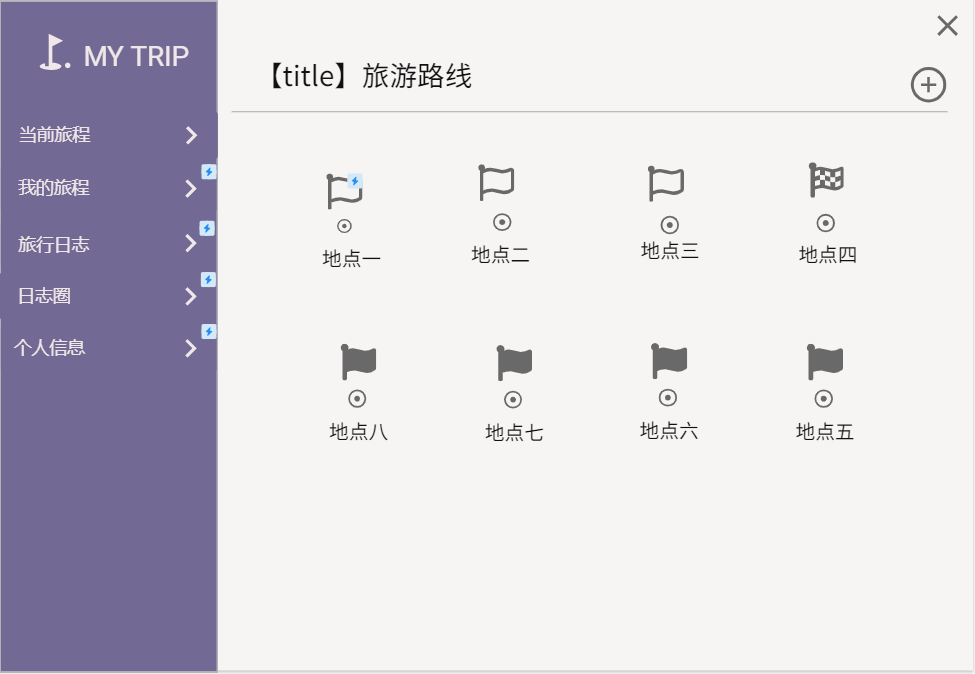
Task: Click the 地点六 label
Action: 669,430
